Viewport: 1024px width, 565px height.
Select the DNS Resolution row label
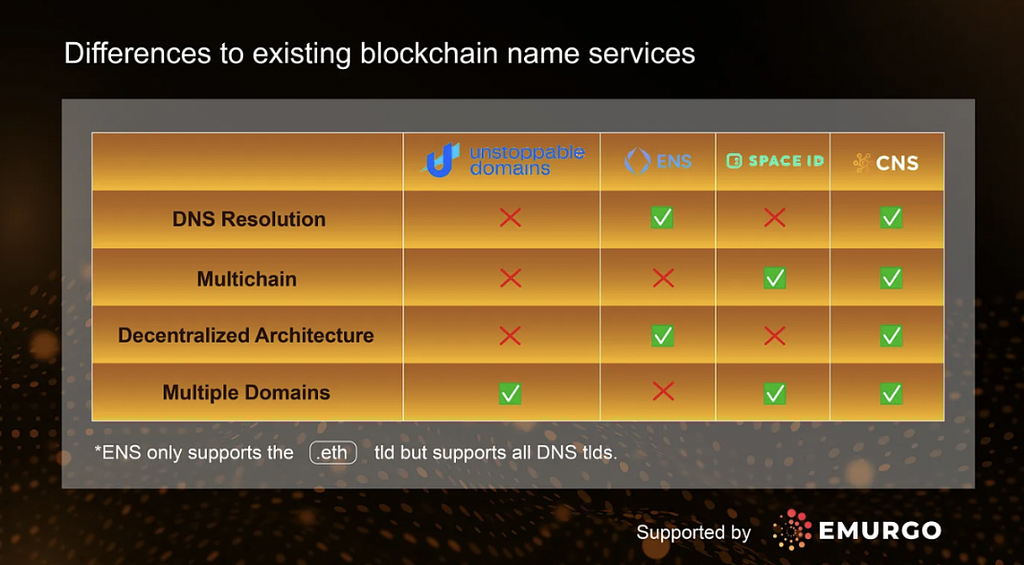249,219
